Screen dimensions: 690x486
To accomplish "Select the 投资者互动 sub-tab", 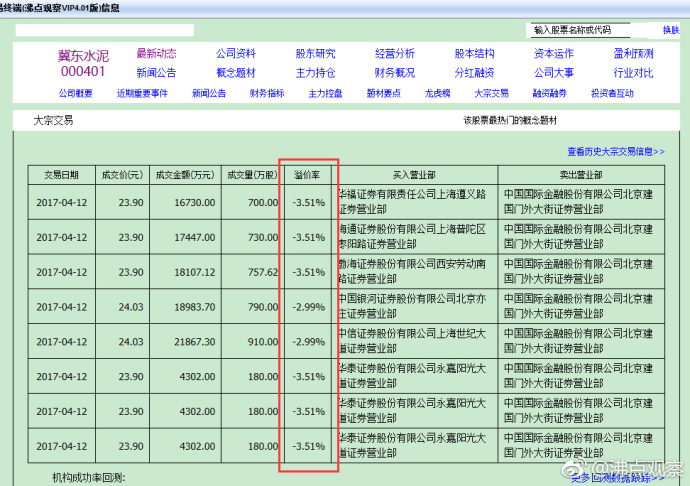I will [612, 93].
